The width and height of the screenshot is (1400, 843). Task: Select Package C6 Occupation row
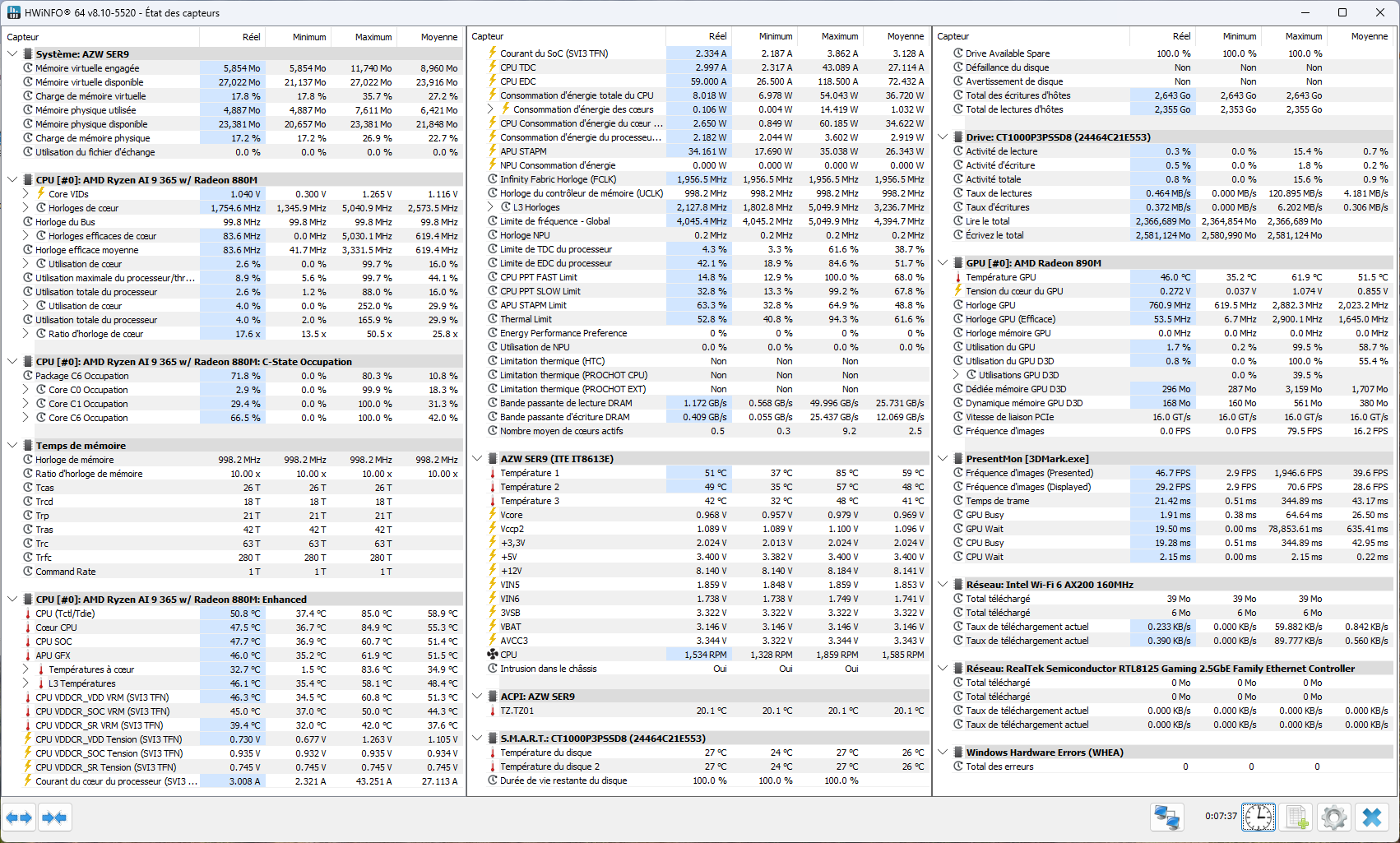(x=233, y=376)
